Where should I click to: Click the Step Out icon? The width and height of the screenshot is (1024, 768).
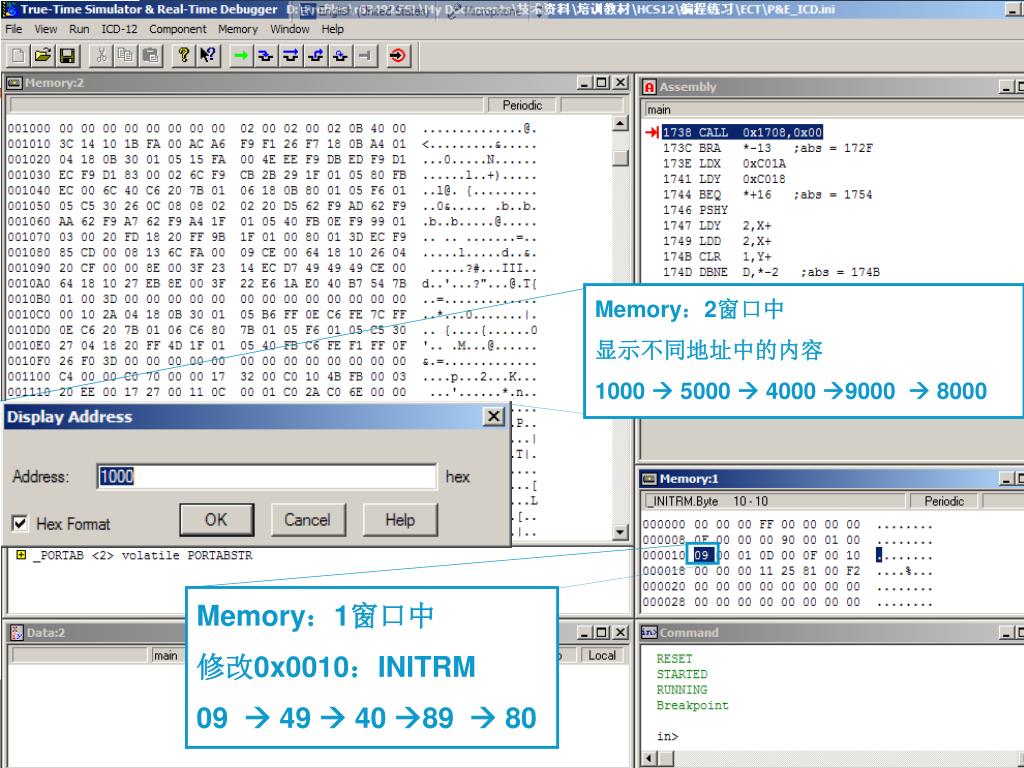(x=315, y=56)
